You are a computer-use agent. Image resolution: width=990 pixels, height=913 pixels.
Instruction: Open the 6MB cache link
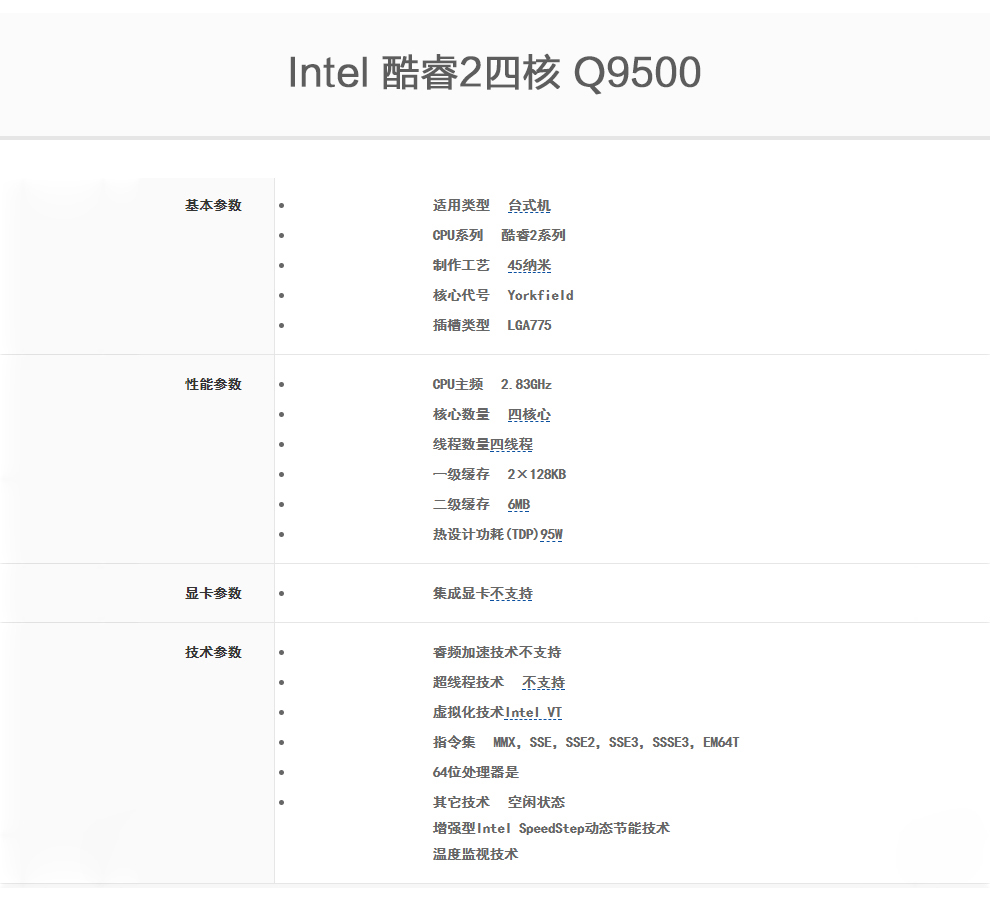point(519,504)
